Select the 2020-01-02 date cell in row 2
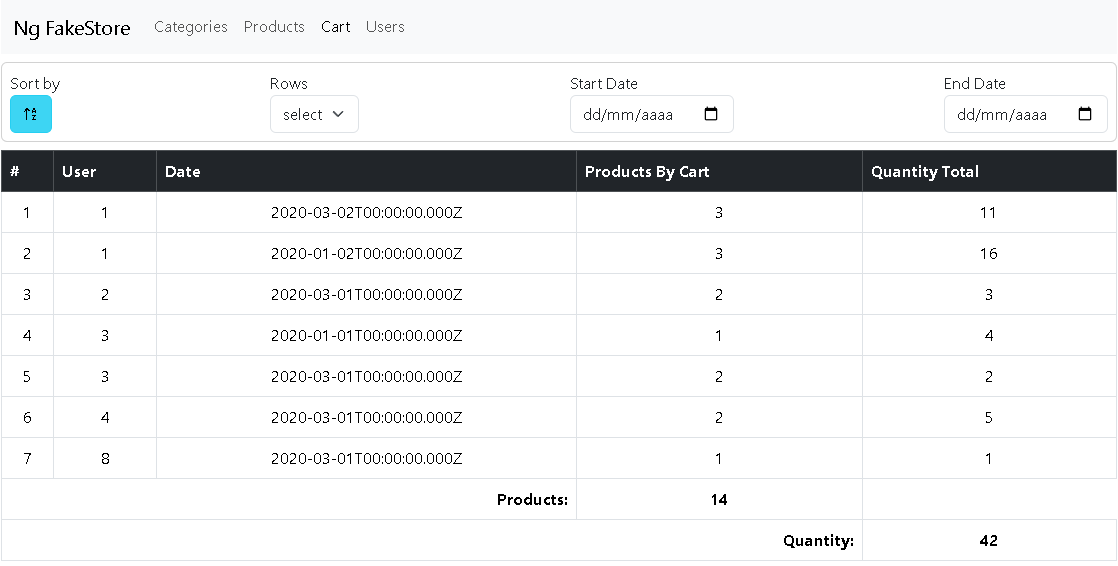The image size is (1118, 566). (x=366, y=254)
